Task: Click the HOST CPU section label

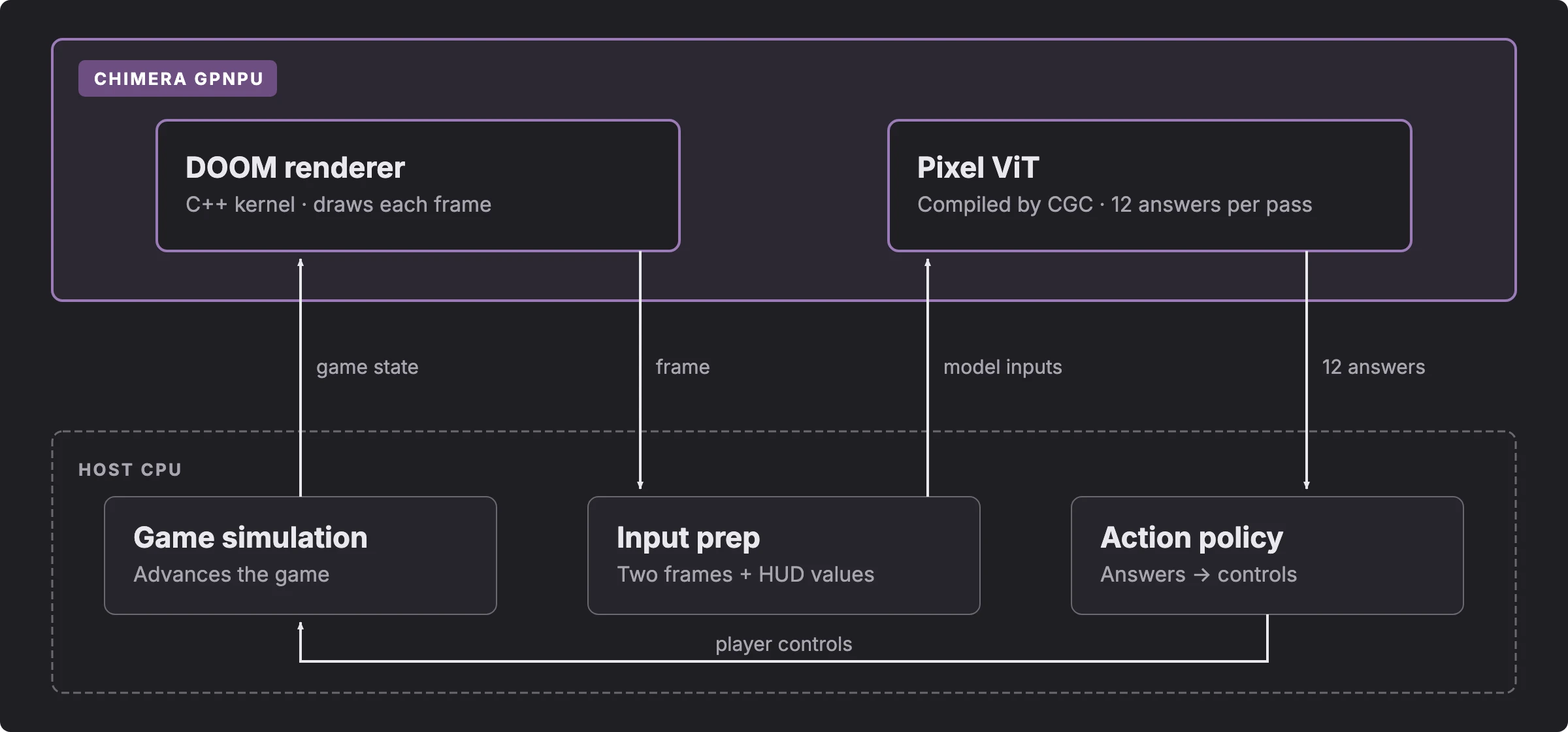Action: tap(130, 469)
